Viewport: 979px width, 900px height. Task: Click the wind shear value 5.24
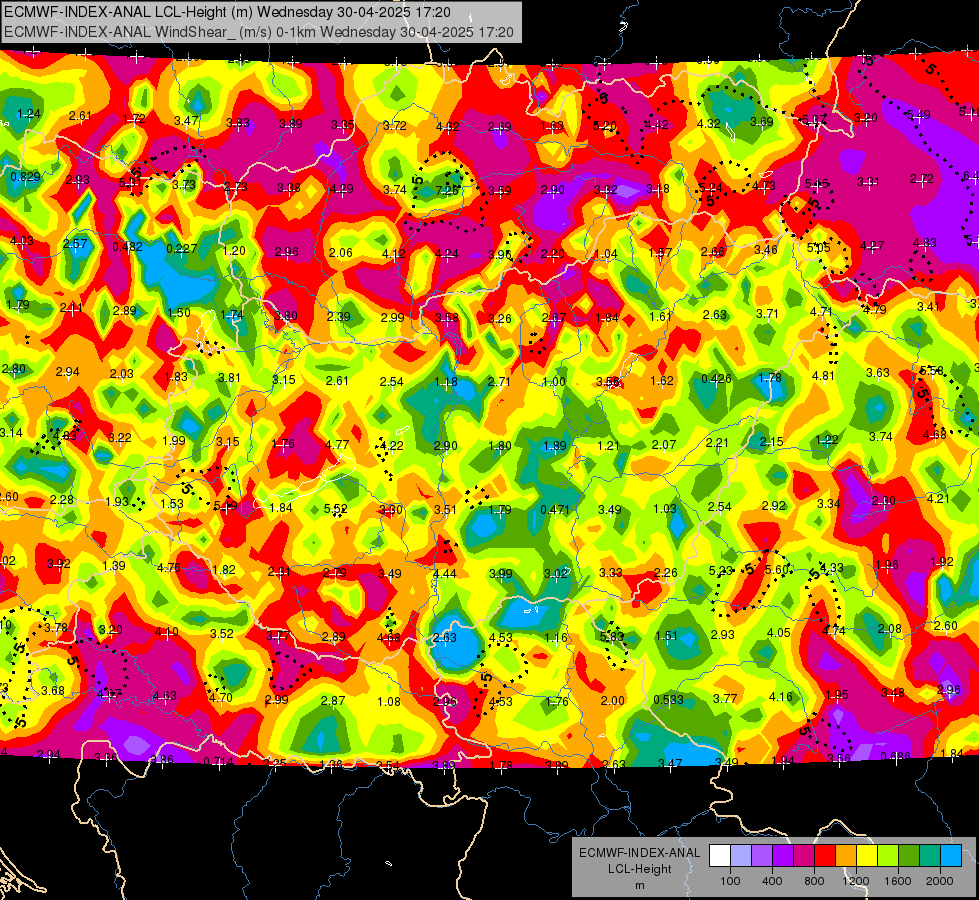pos(711,187)
